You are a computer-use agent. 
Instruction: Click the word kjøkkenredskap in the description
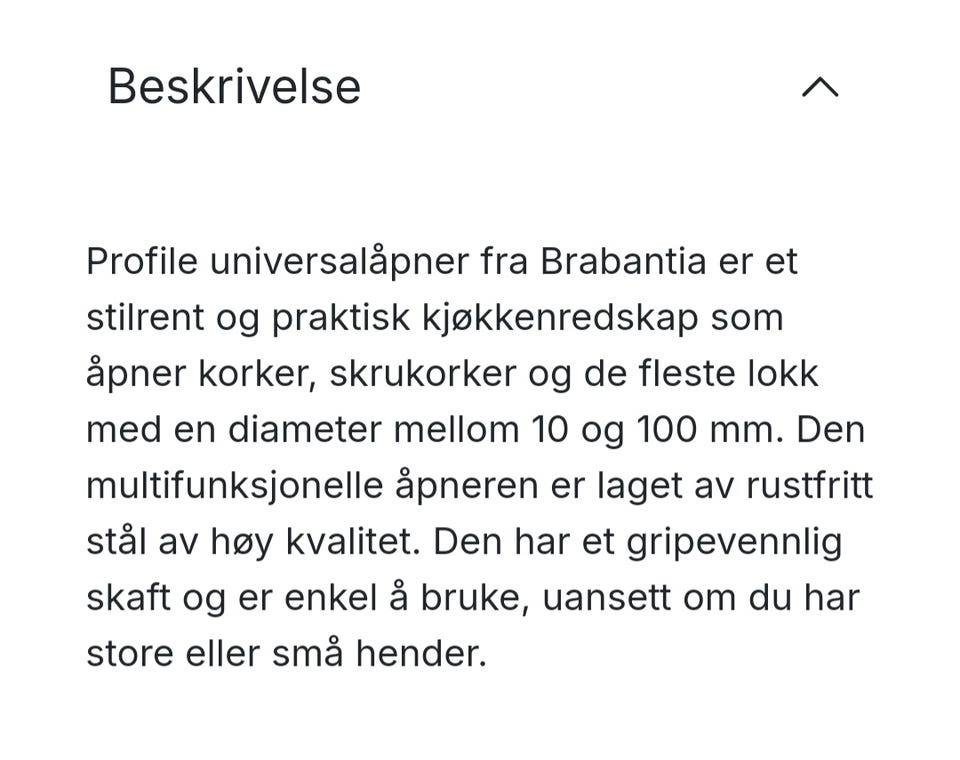tap(560, 320)
